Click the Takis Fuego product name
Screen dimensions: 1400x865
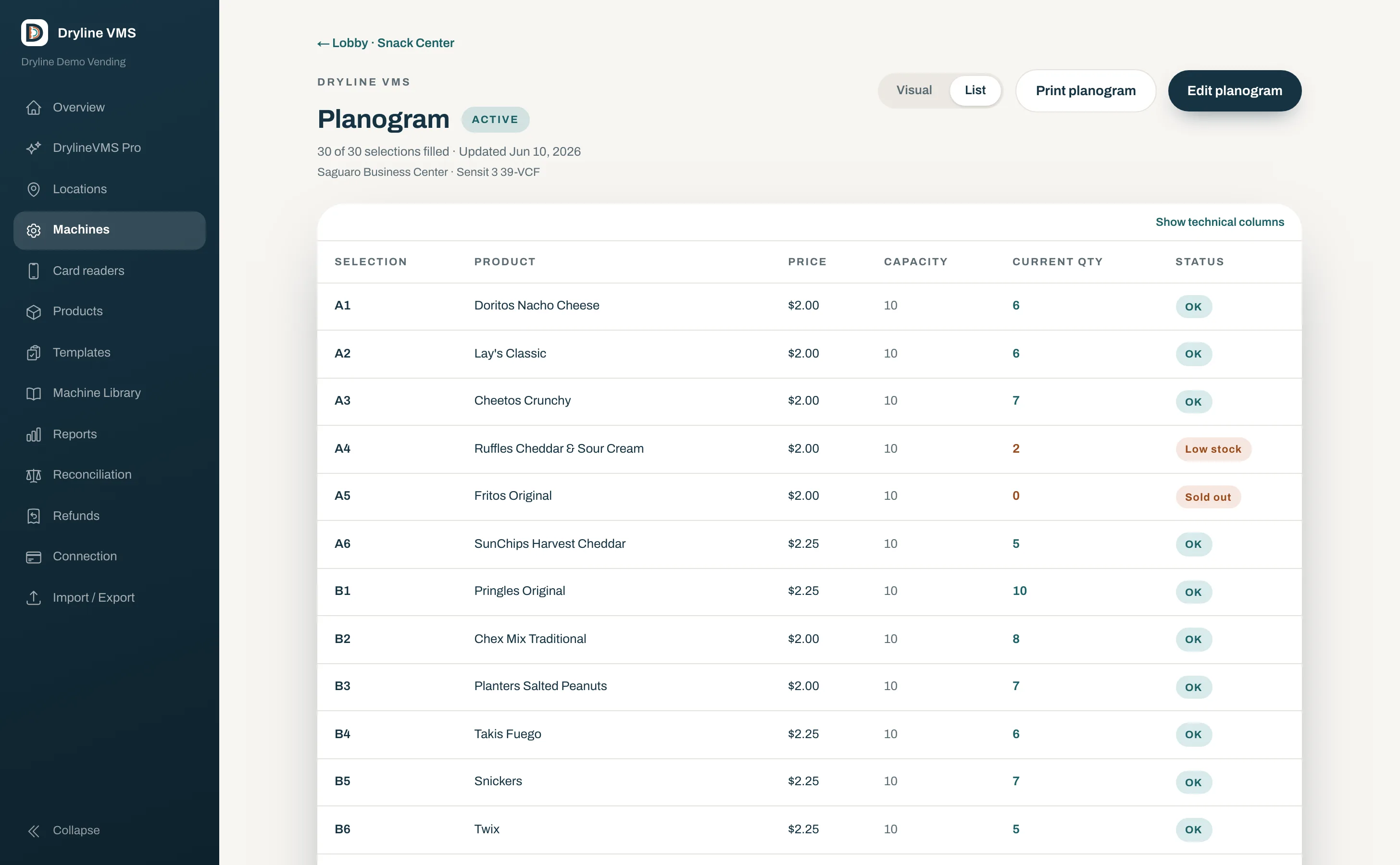[x=507, y=734]
